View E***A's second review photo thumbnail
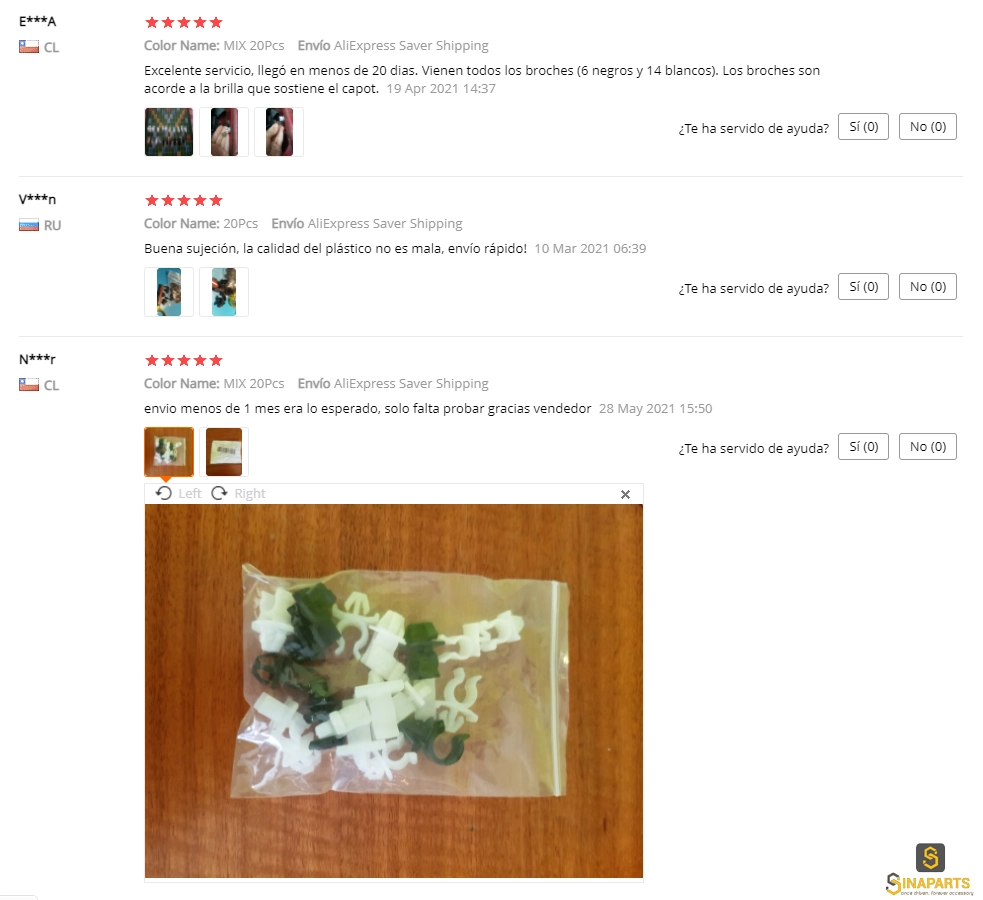The height and width of the screenshot is (900, 983). click(224, 132)
